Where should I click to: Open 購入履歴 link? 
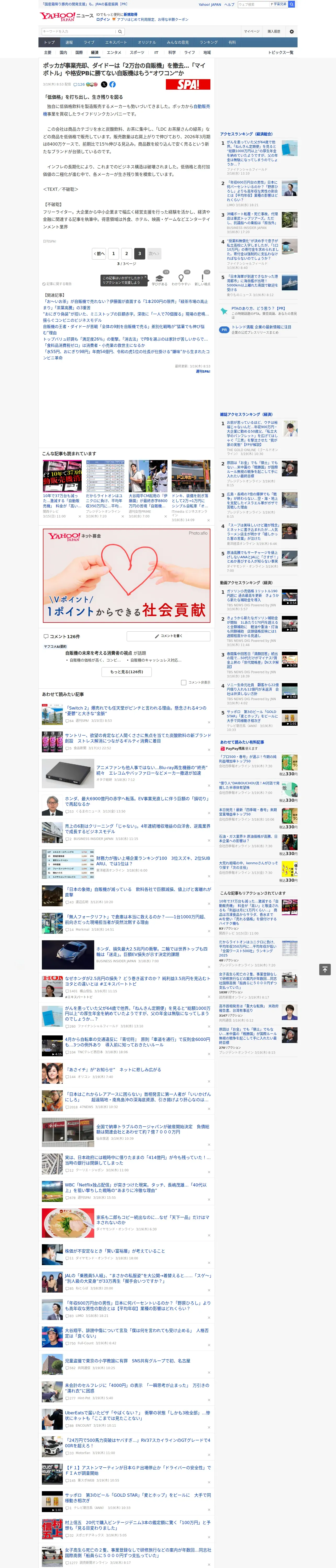[274, 32]
